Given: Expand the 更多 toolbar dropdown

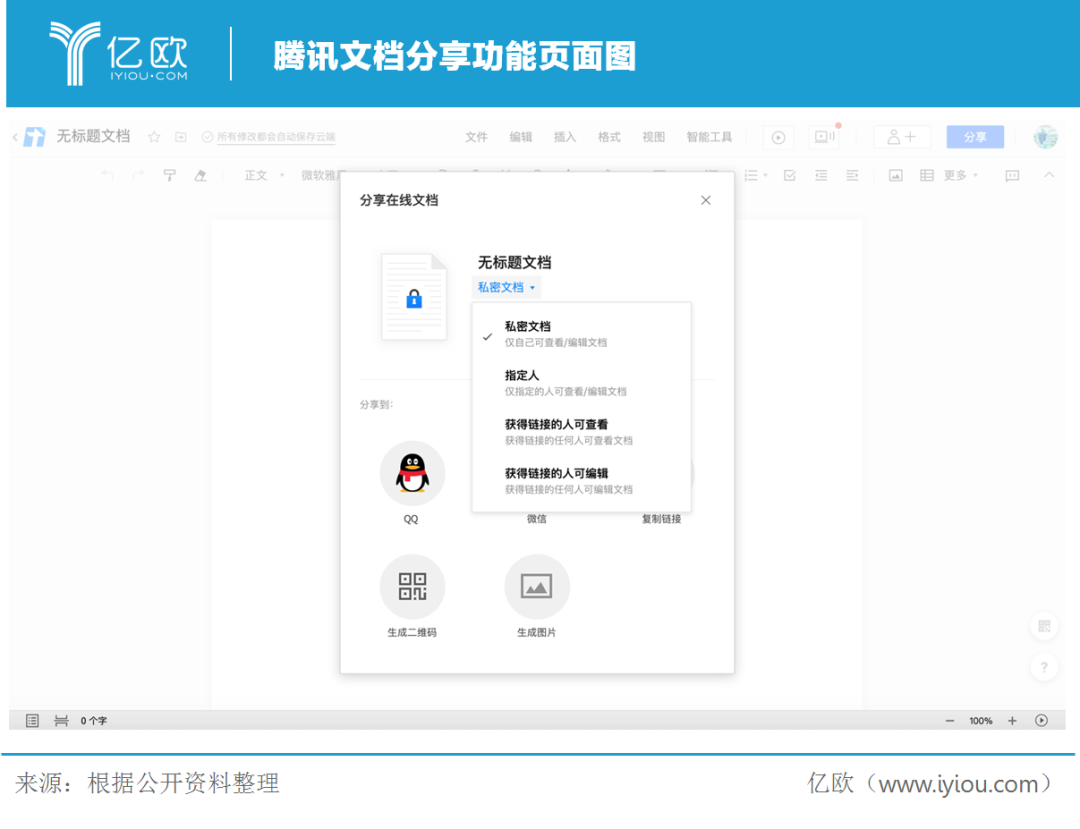Looking at the screenshot, I should [960, 176].
